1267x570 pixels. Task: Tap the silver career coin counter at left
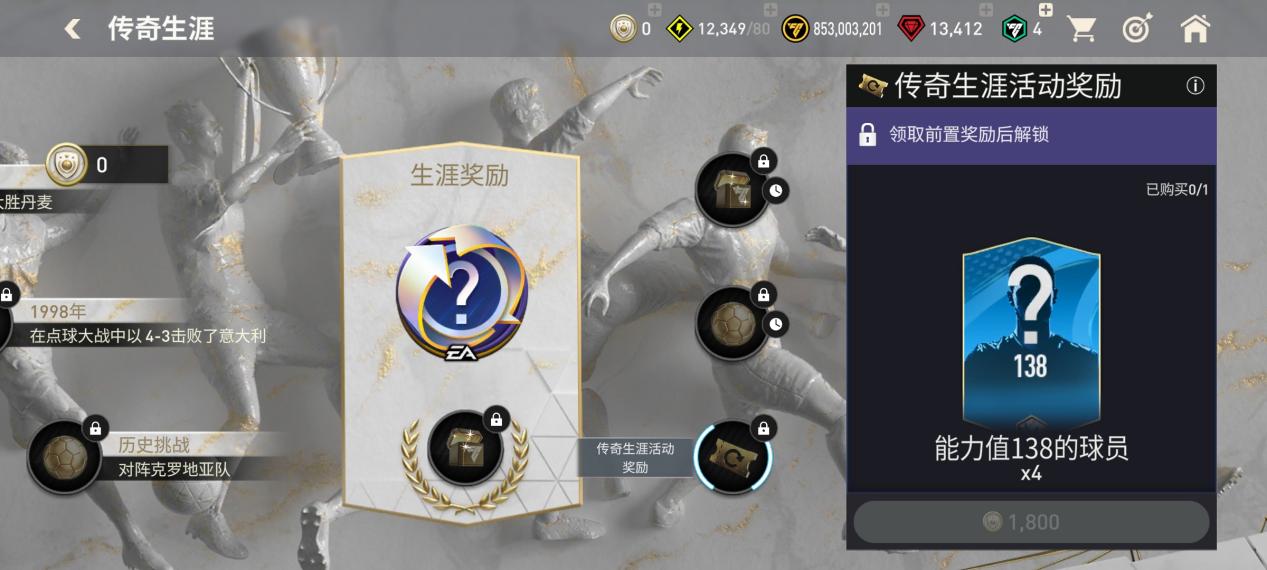click(107, 165)
